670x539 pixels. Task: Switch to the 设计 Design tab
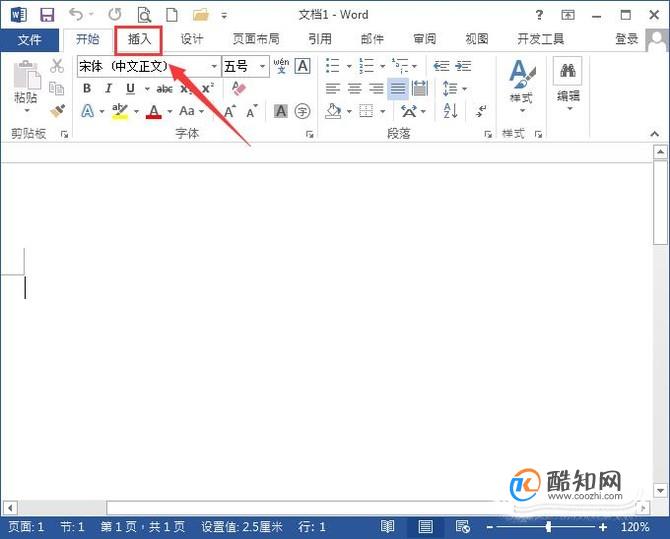click(191, 39)
